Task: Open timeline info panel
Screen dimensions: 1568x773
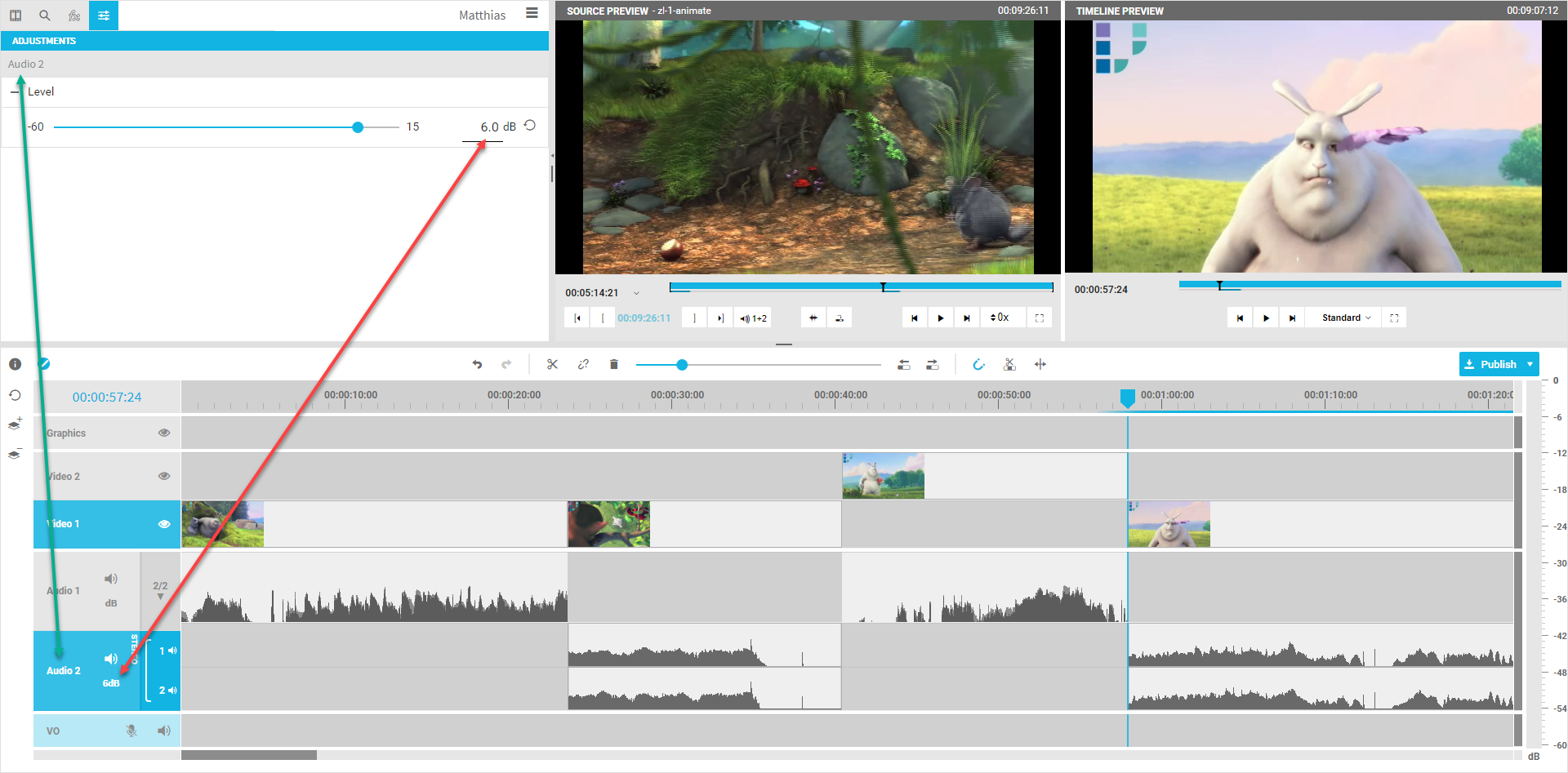Action: click(15, 364)
